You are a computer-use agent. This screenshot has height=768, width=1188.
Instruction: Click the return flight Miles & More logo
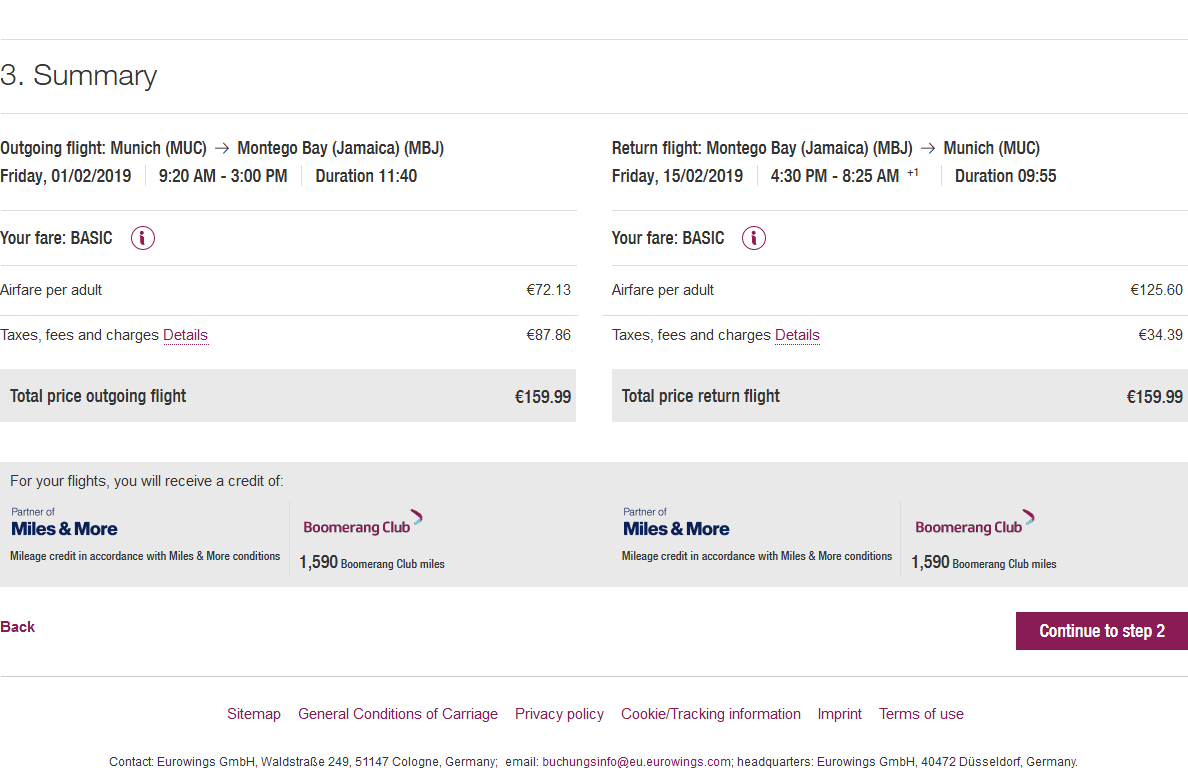[676, 523]
